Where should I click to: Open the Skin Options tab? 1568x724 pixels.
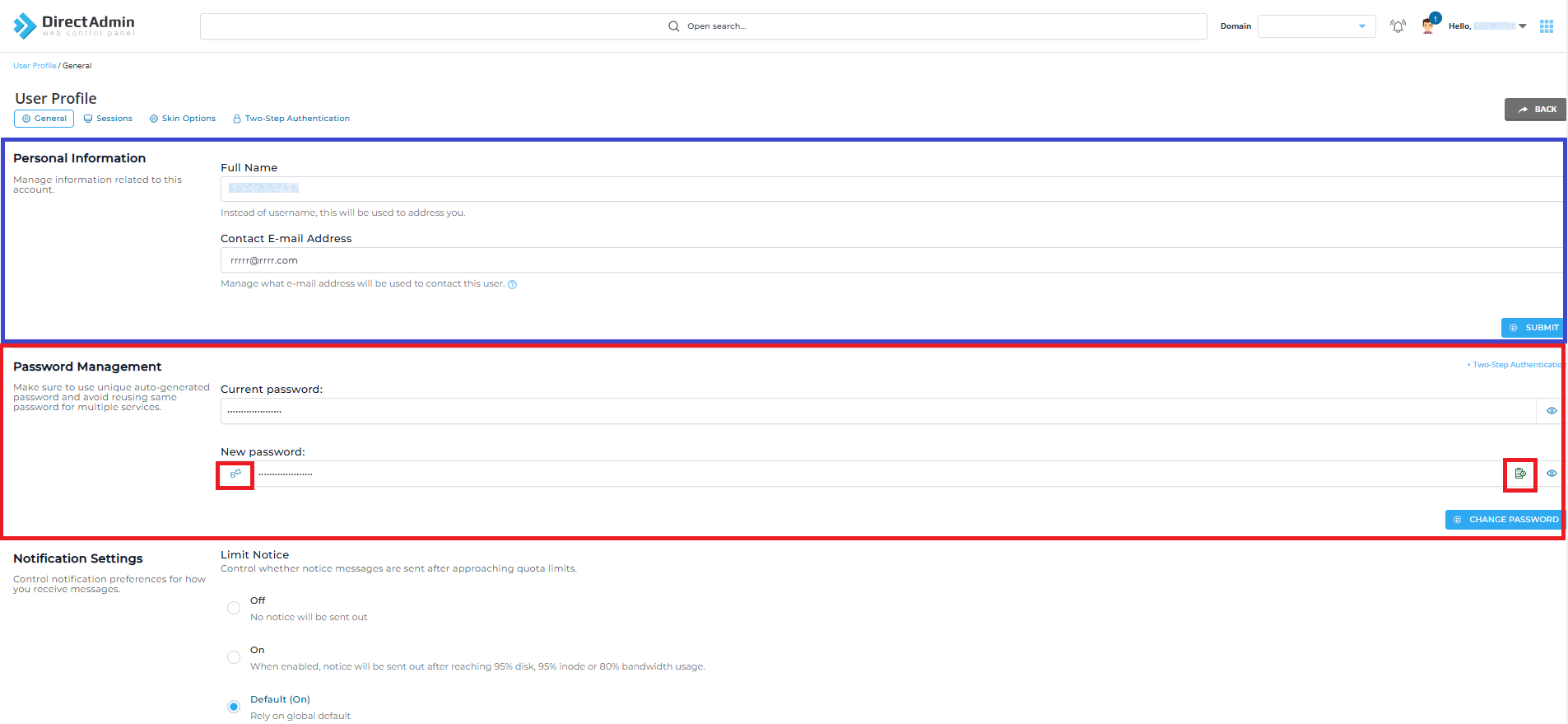[183, 119]
